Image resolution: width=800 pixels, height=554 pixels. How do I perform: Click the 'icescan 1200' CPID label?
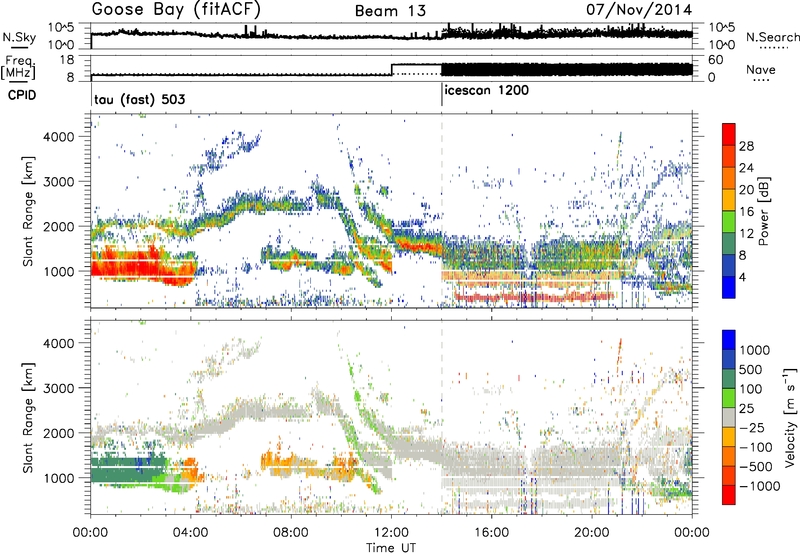[x=486, y=91]
